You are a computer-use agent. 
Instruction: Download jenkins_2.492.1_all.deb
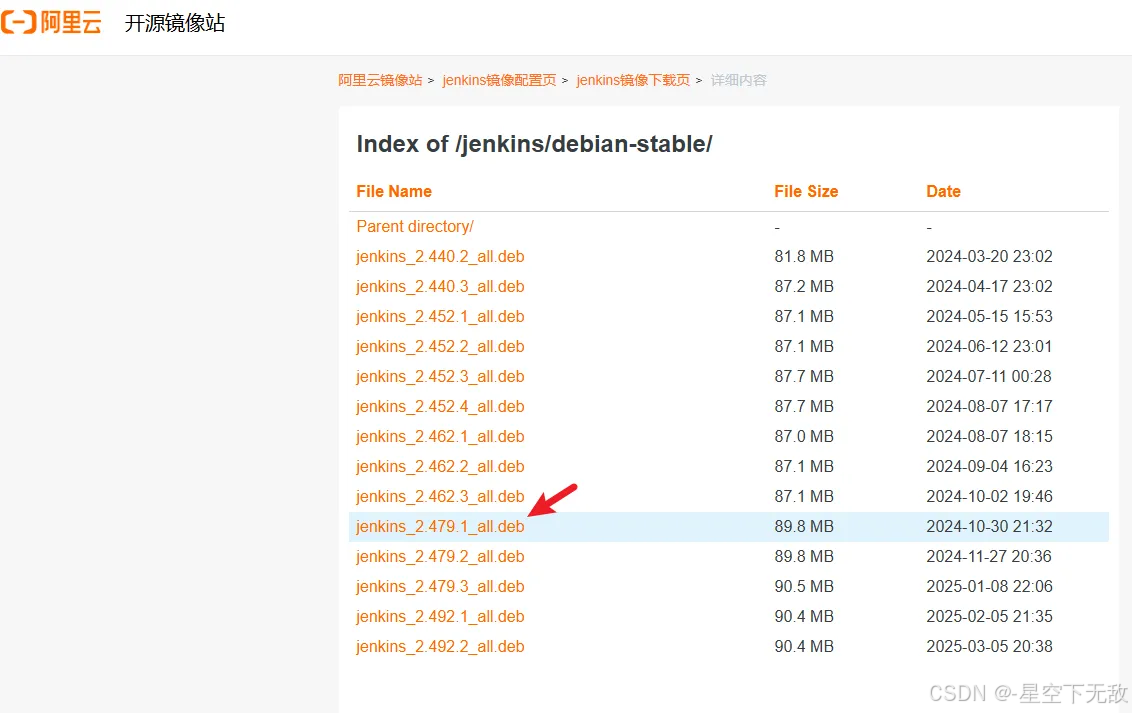coord(440,617)
